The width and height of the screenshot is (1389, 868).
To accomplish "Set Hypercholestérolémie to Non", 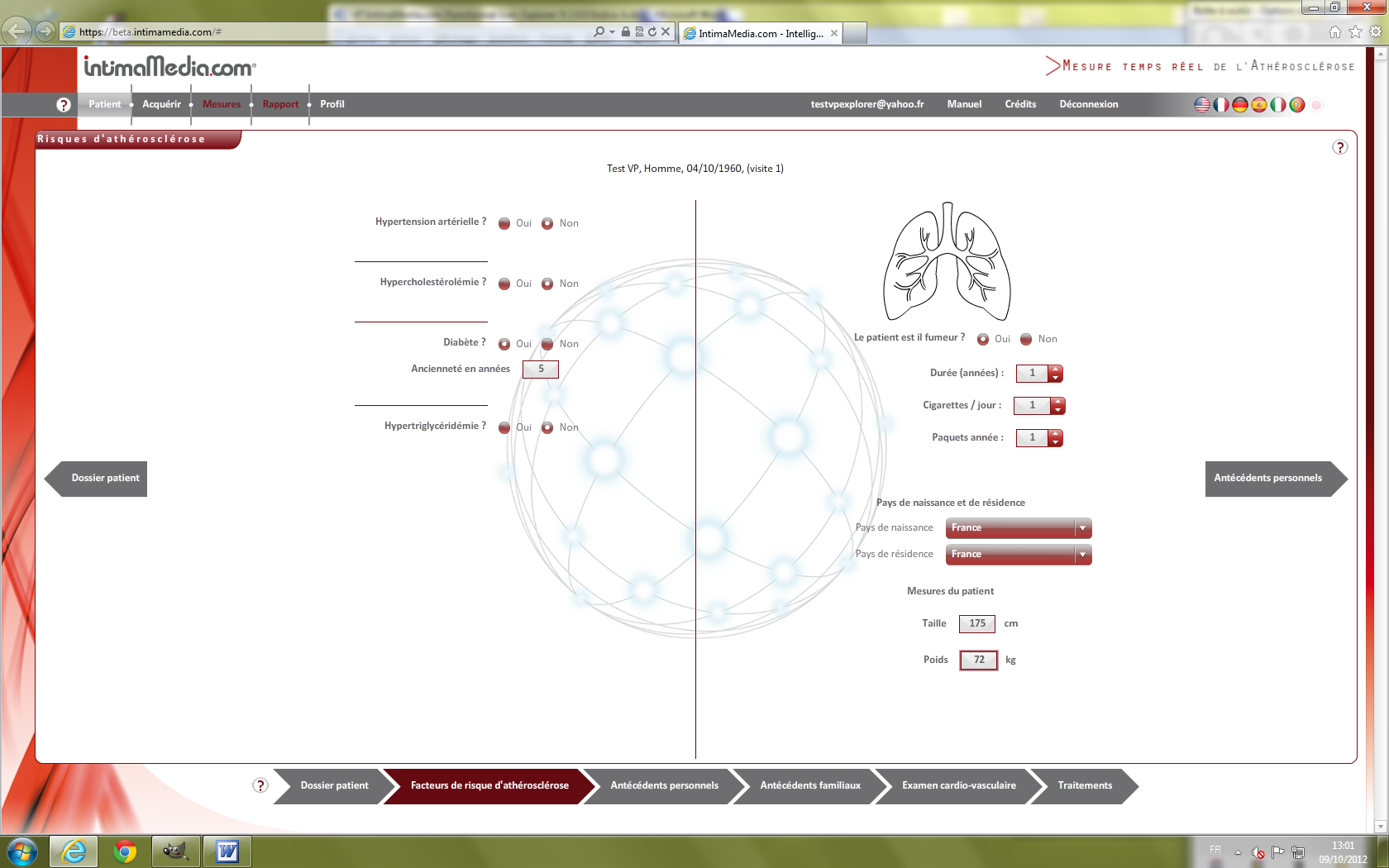I will pos(547,284).
